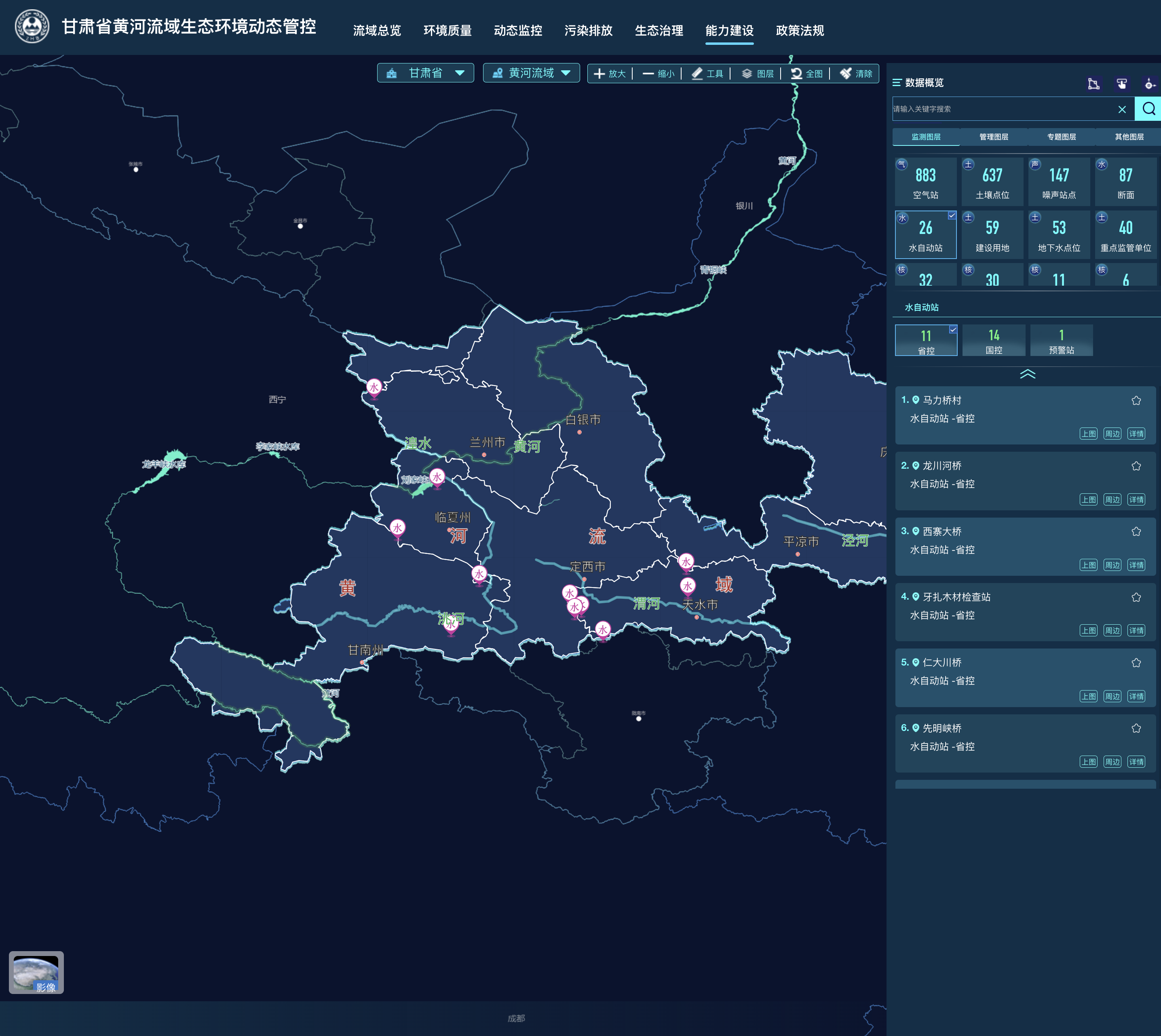
Task: Reset map with 全图 tool
Action: pyautogui.click(x=806, y=74)
